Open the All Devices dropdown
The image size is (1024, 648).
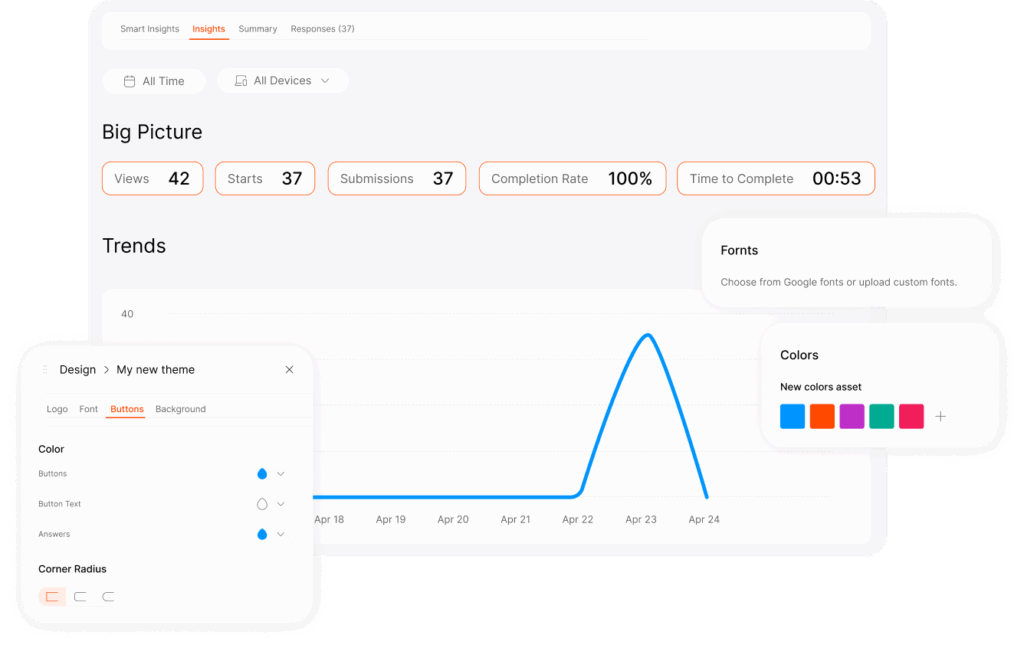click(x=282, y=81)
